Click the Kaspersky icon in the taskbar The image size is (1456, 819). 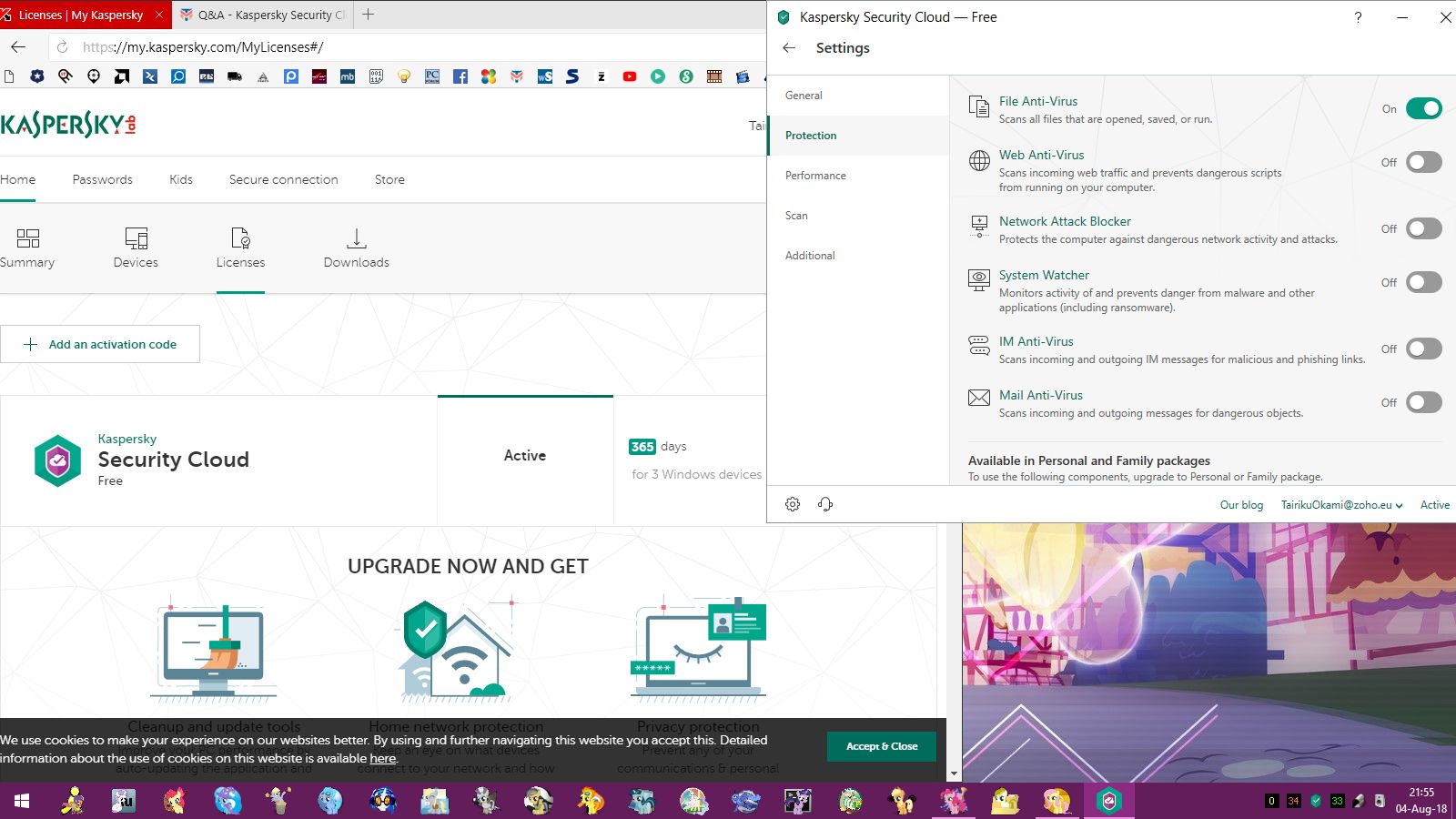pyautogui.click(x=1108, y=801)
